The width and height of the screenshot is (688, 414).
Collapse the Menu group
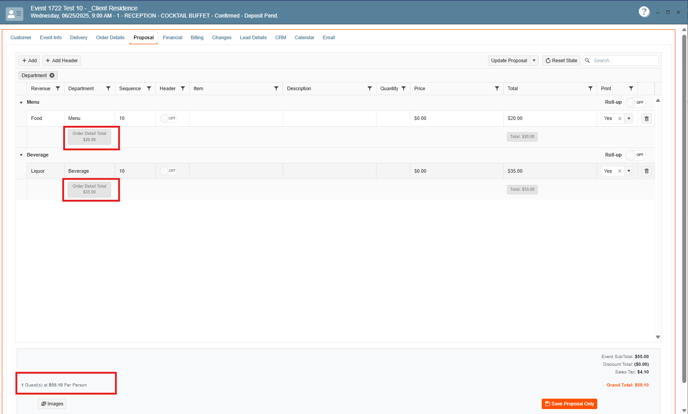pyautogui.click(x=21, y=102)
